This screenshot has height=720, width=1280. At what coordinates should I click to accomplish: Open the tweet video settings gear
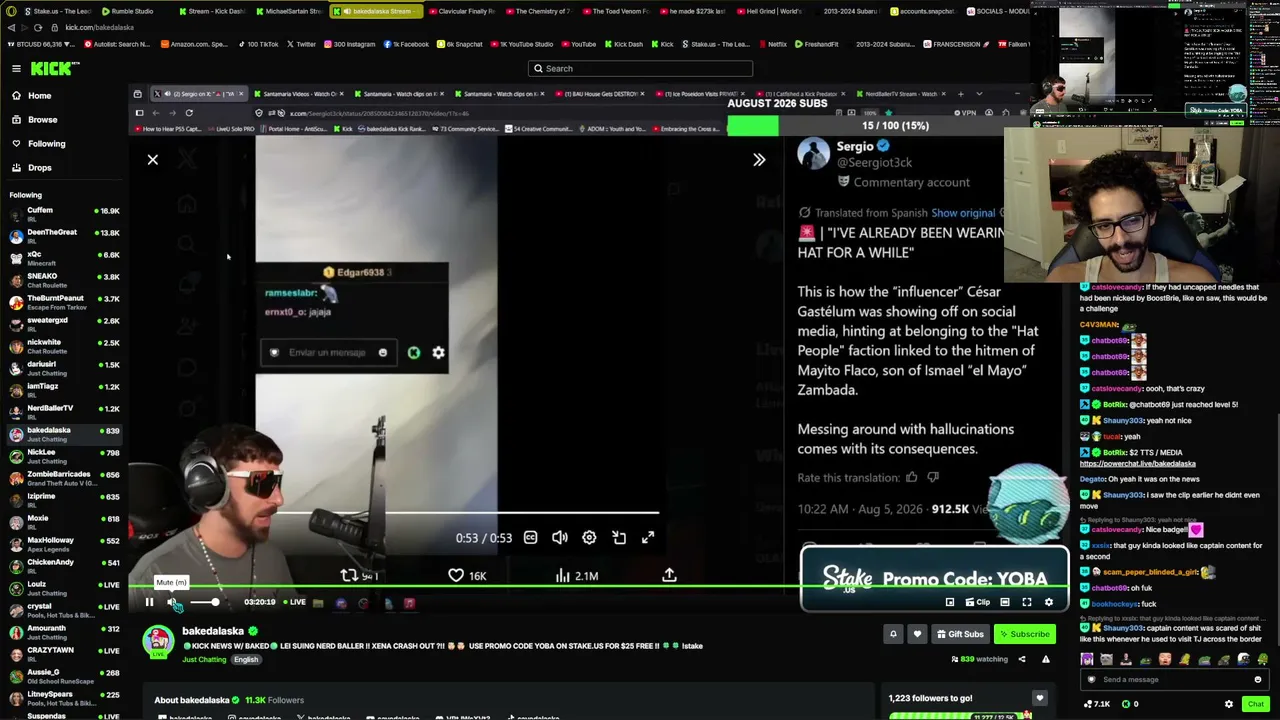coord(589,538)
